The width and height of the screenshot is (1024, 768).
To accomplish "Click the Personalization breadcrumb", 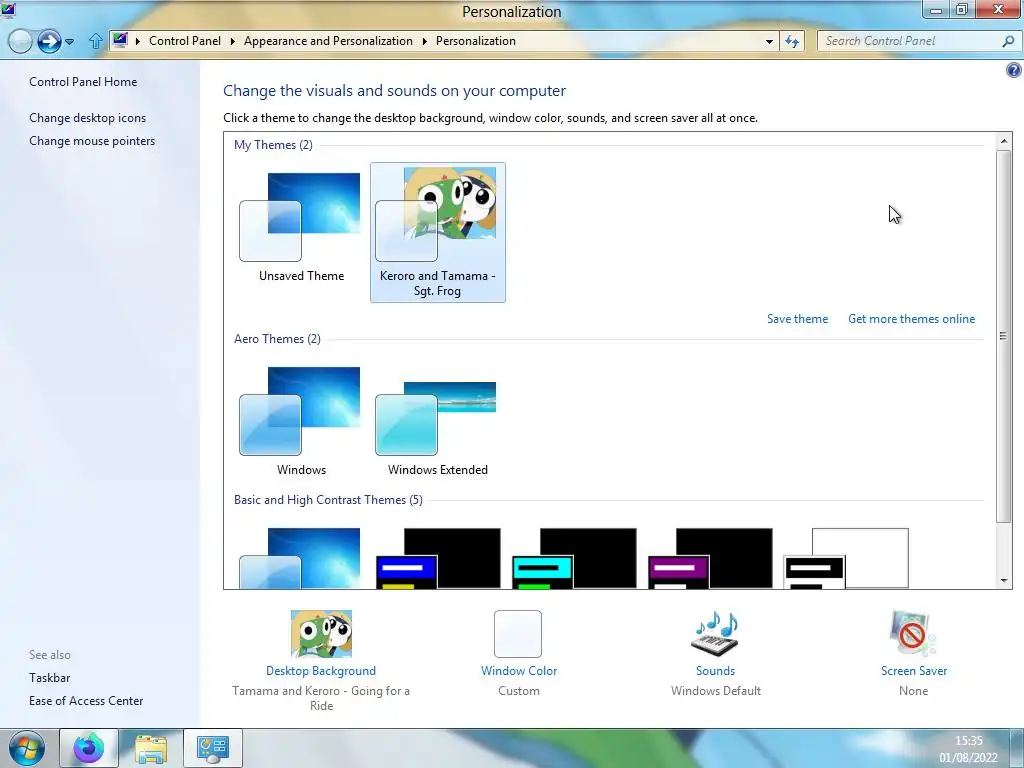I will click(476, 40).
